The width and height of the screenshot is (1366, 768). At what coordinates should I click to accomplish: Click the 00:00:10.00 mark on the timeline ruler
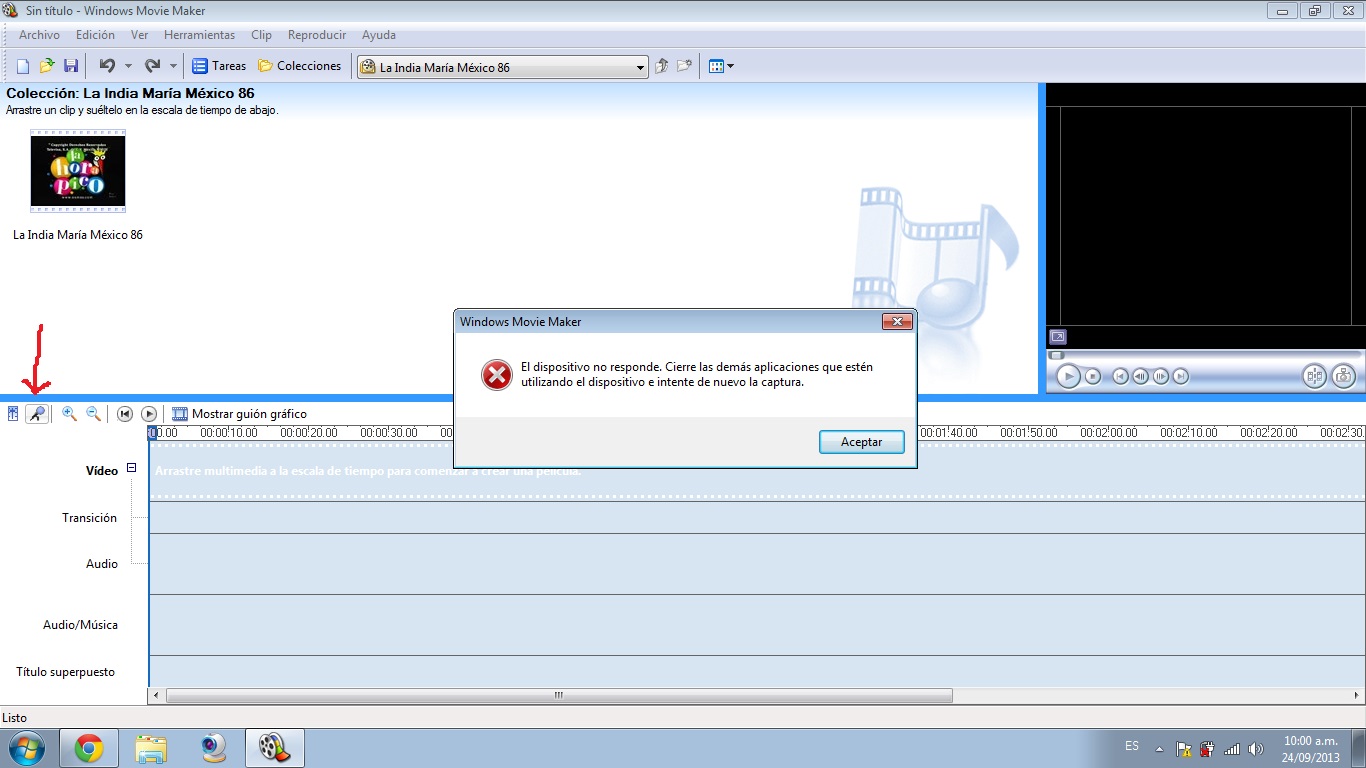click(229, 433)
